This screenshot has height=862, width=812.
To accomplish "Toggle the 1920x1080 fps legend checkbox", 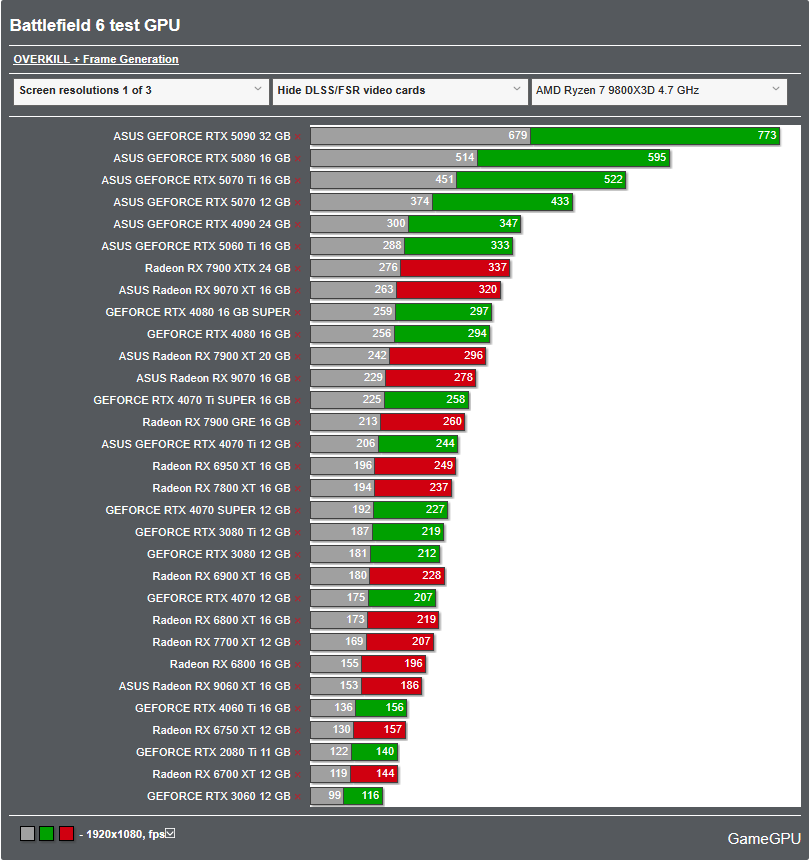I will coord(170,833).
